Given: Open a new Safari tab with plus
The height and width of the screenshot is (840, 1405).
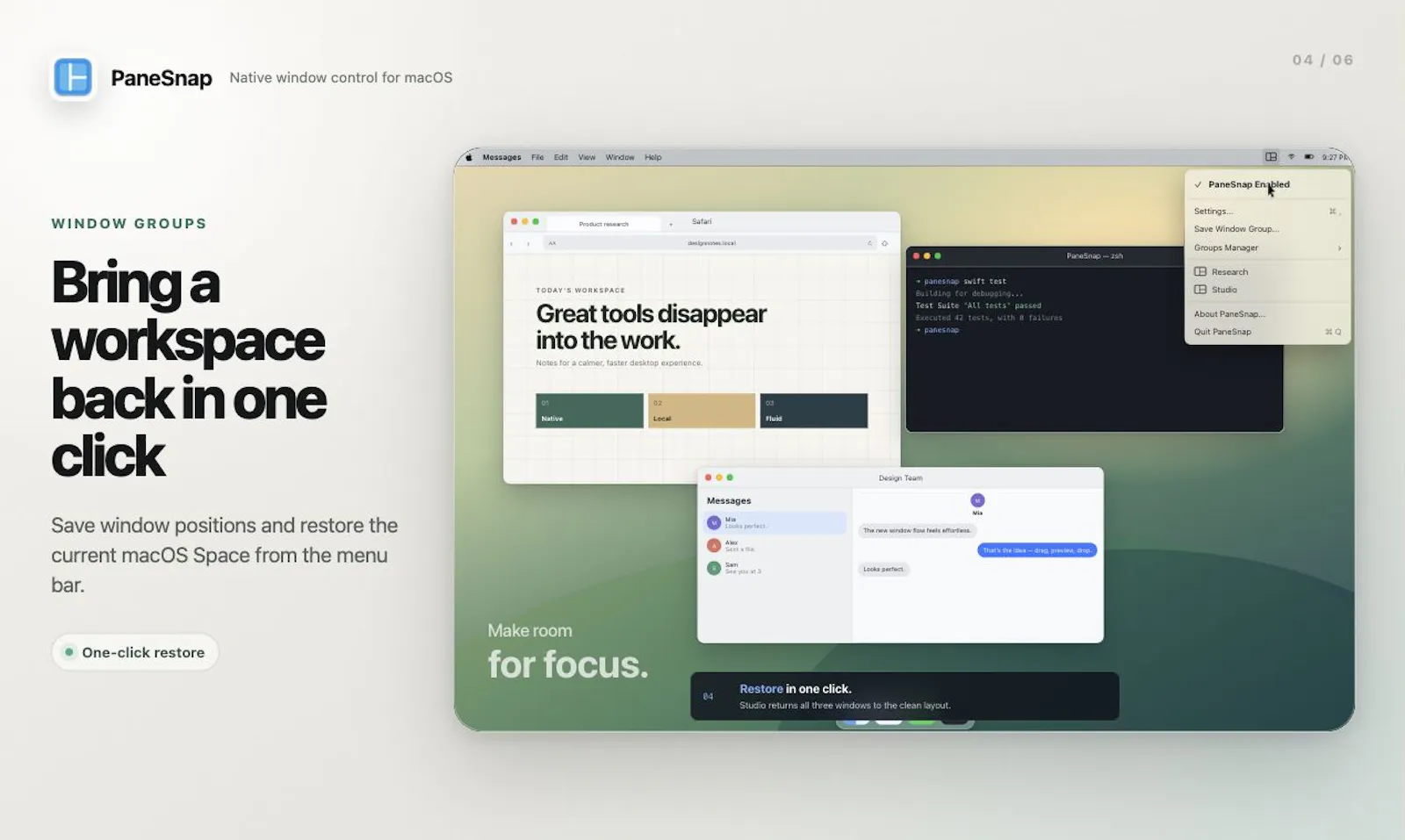Looking at the screenshot, I should click(671, 224).
